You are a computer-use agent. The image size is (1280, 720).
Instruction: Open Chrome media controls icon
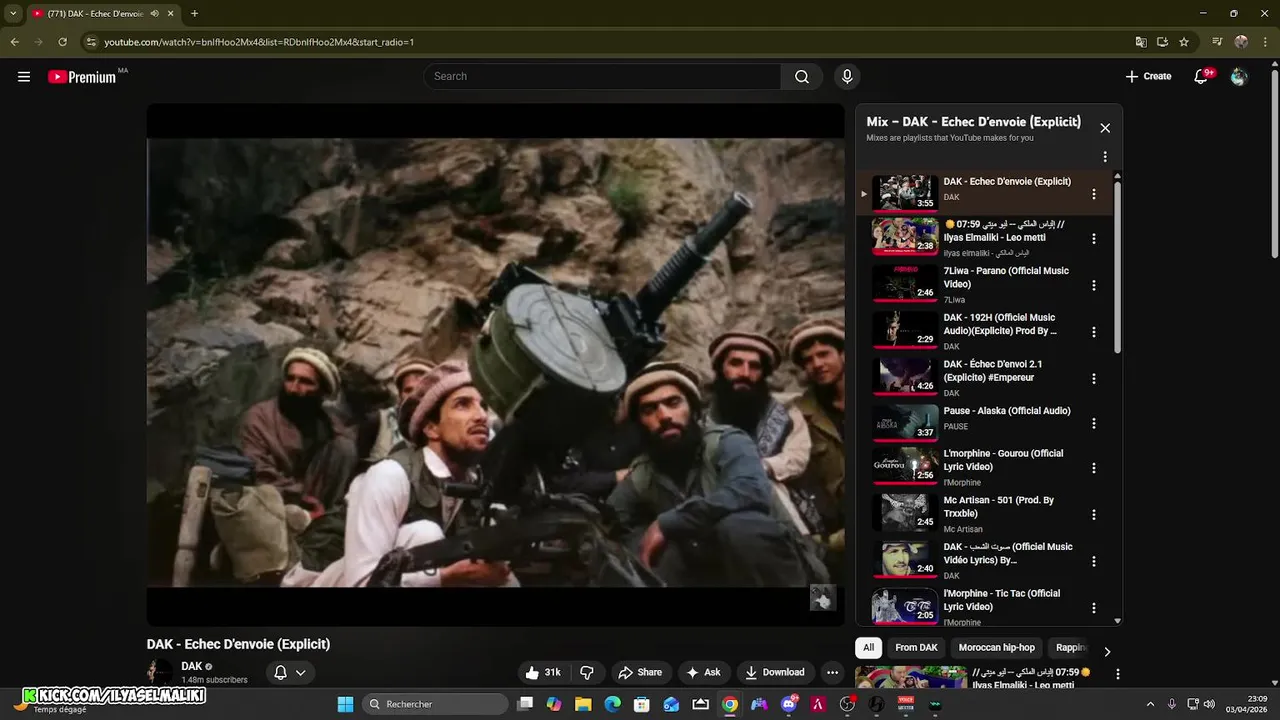[x=1217, y=42]
